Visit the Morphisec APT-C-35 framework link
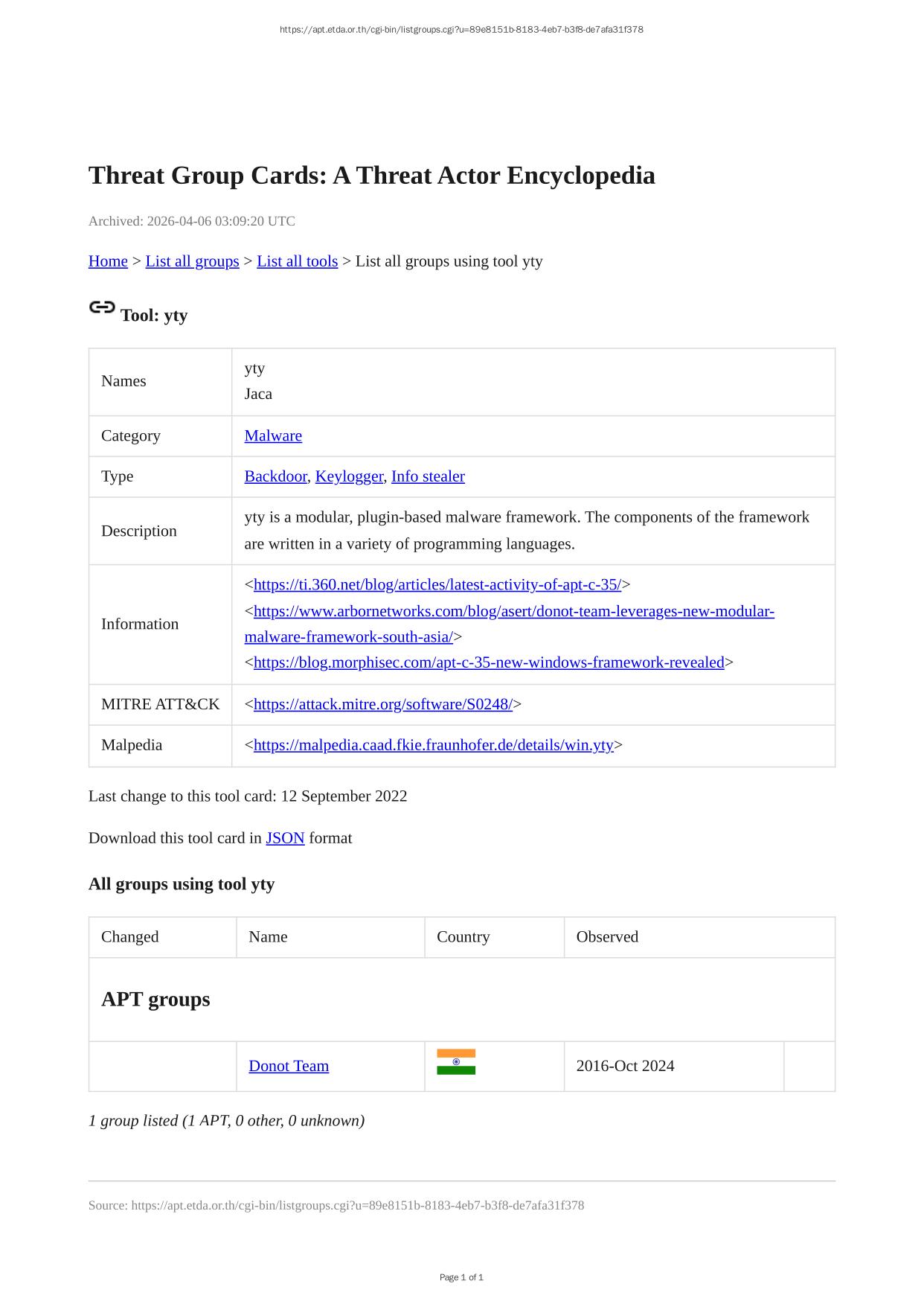This screenshot has height=1307, width=924. pyautogui.click(x=489, y=662)
